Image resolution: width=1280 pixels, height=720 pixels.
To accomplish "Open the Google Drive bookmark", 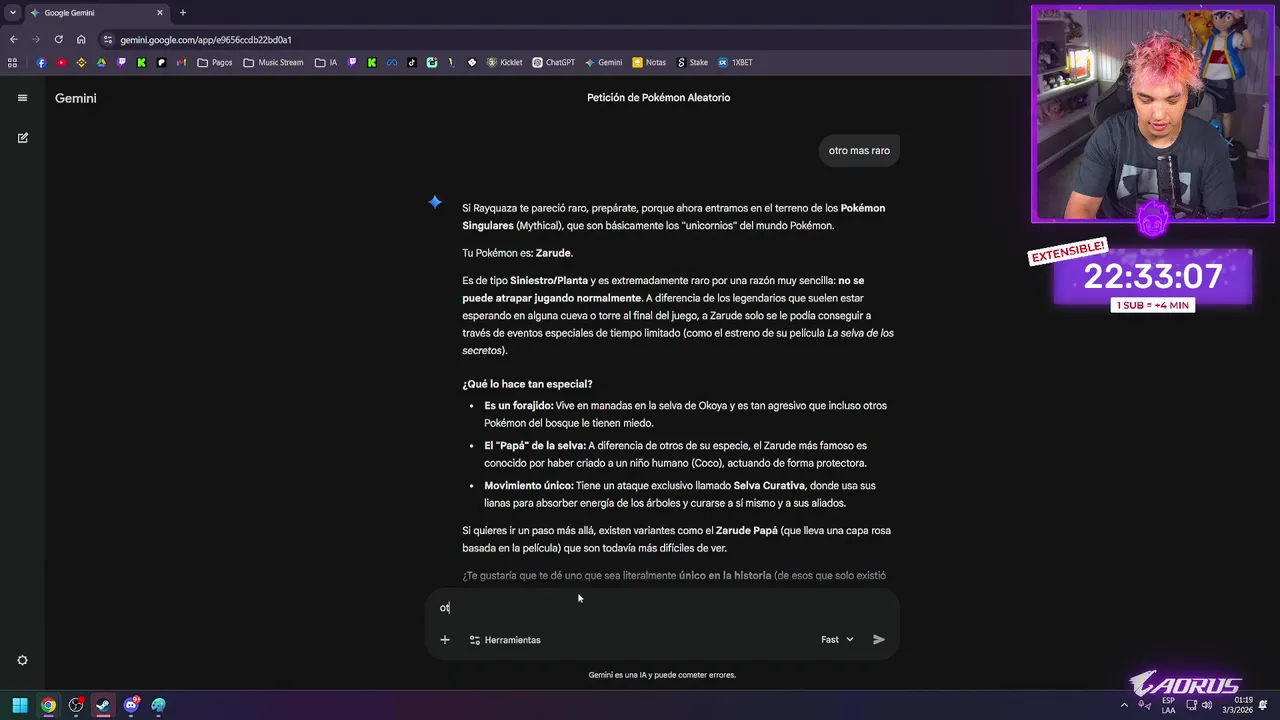I will click(101, 62).
